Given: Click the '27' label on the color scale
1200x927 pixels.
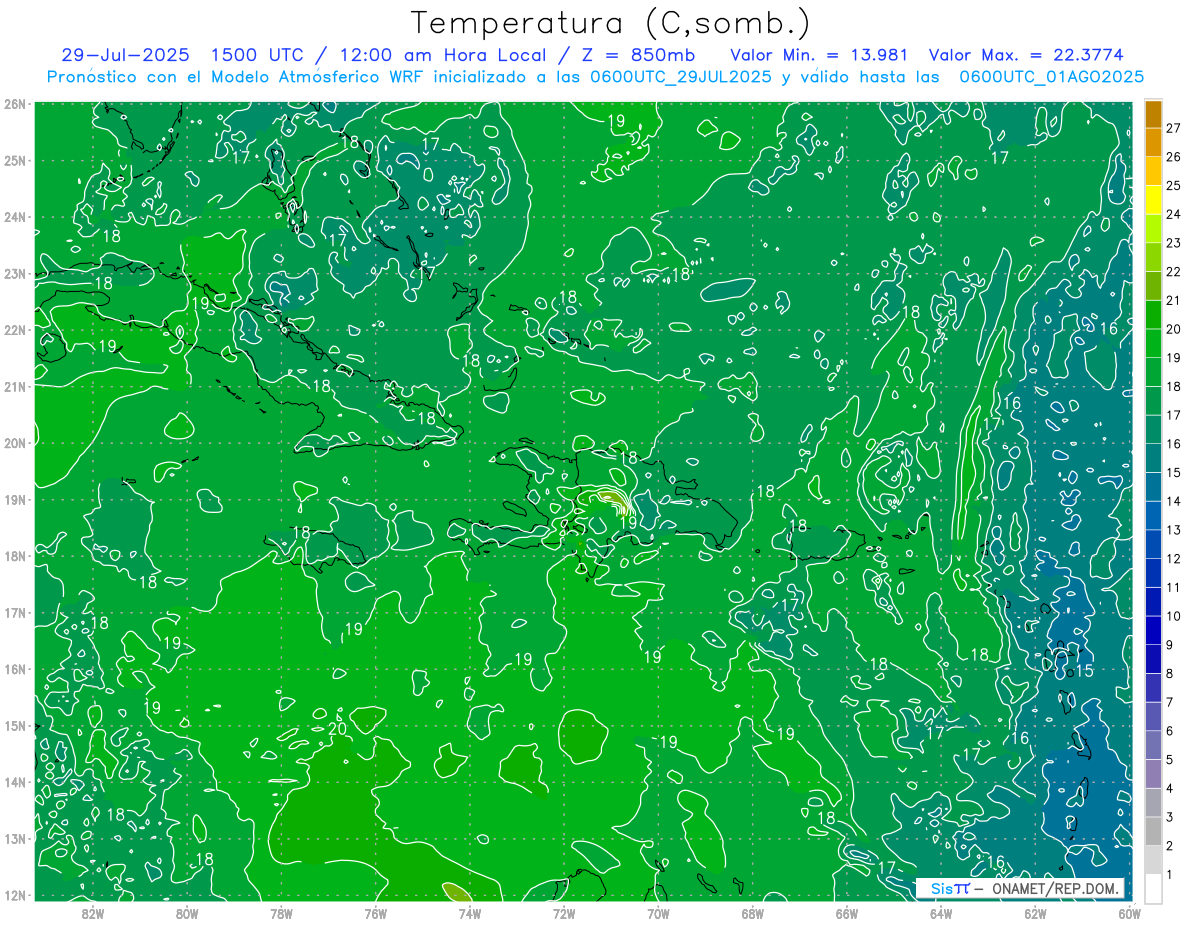Looking at the screenshot, I should click(1173, 128).
